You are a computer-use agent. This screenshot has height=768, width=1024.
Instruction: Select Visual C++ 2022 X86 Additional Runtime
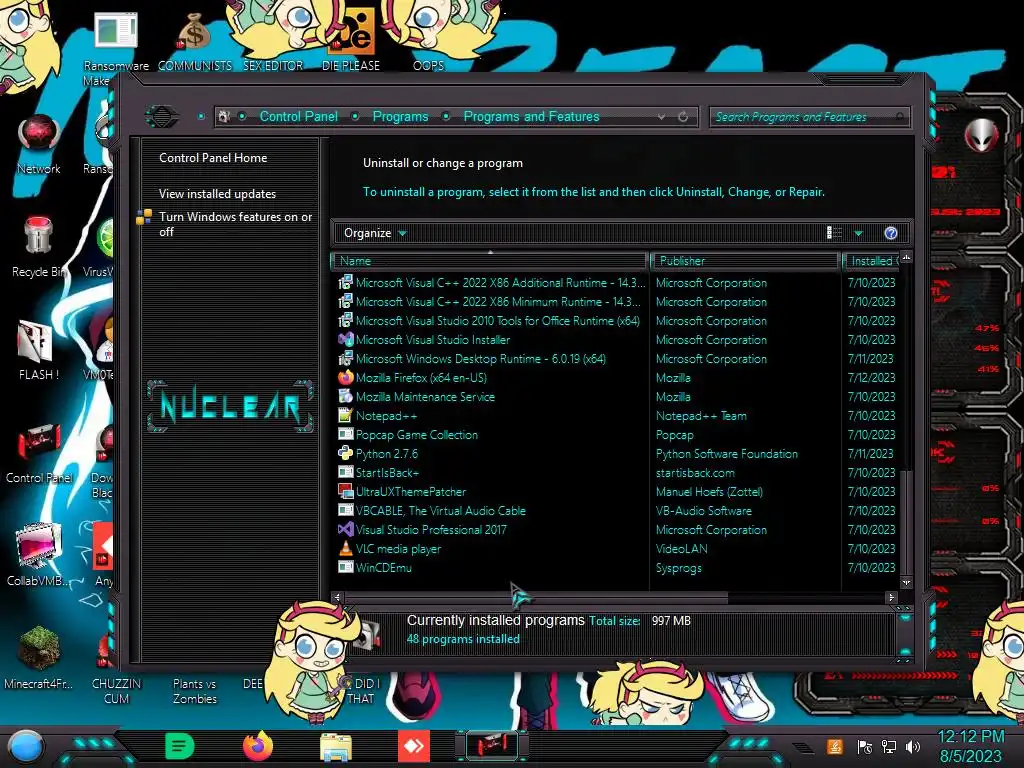pyautogui.click(x=617, y=282)
